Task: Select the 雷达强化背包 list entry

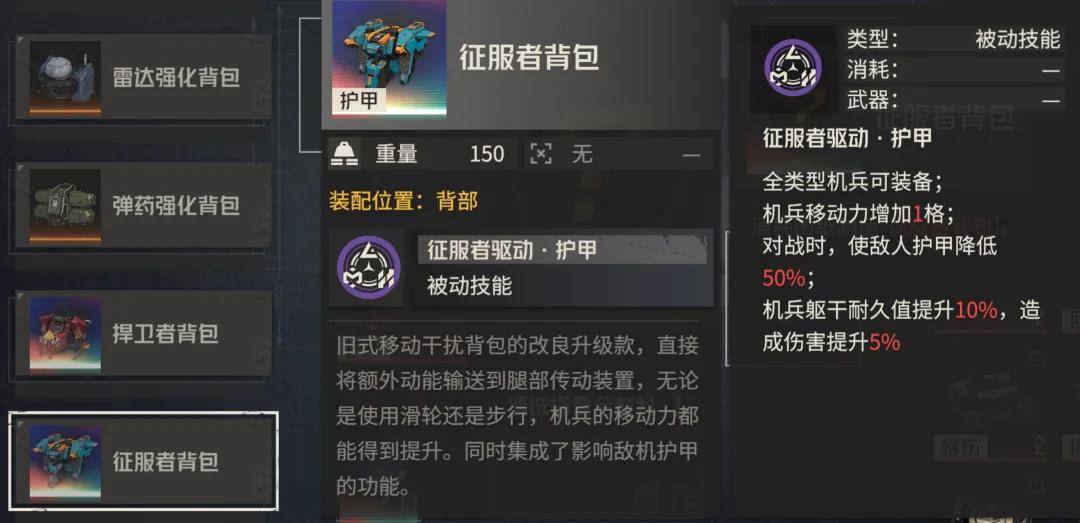Action: point(143,78)
